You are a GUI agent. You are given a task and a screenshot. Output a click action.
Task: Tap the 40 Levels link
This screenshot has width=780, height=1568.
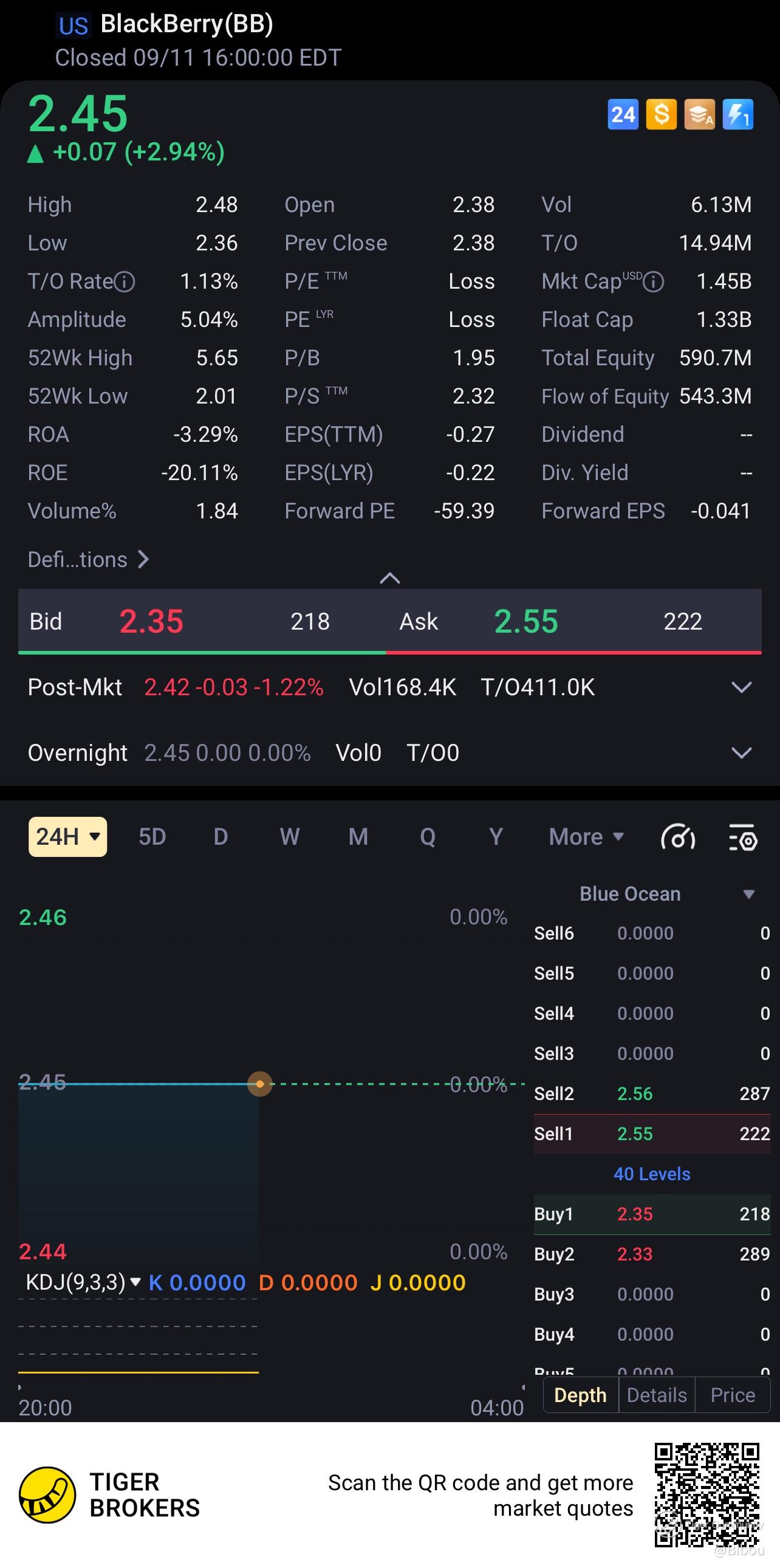pyautogui.click(x=652, y=1174)
